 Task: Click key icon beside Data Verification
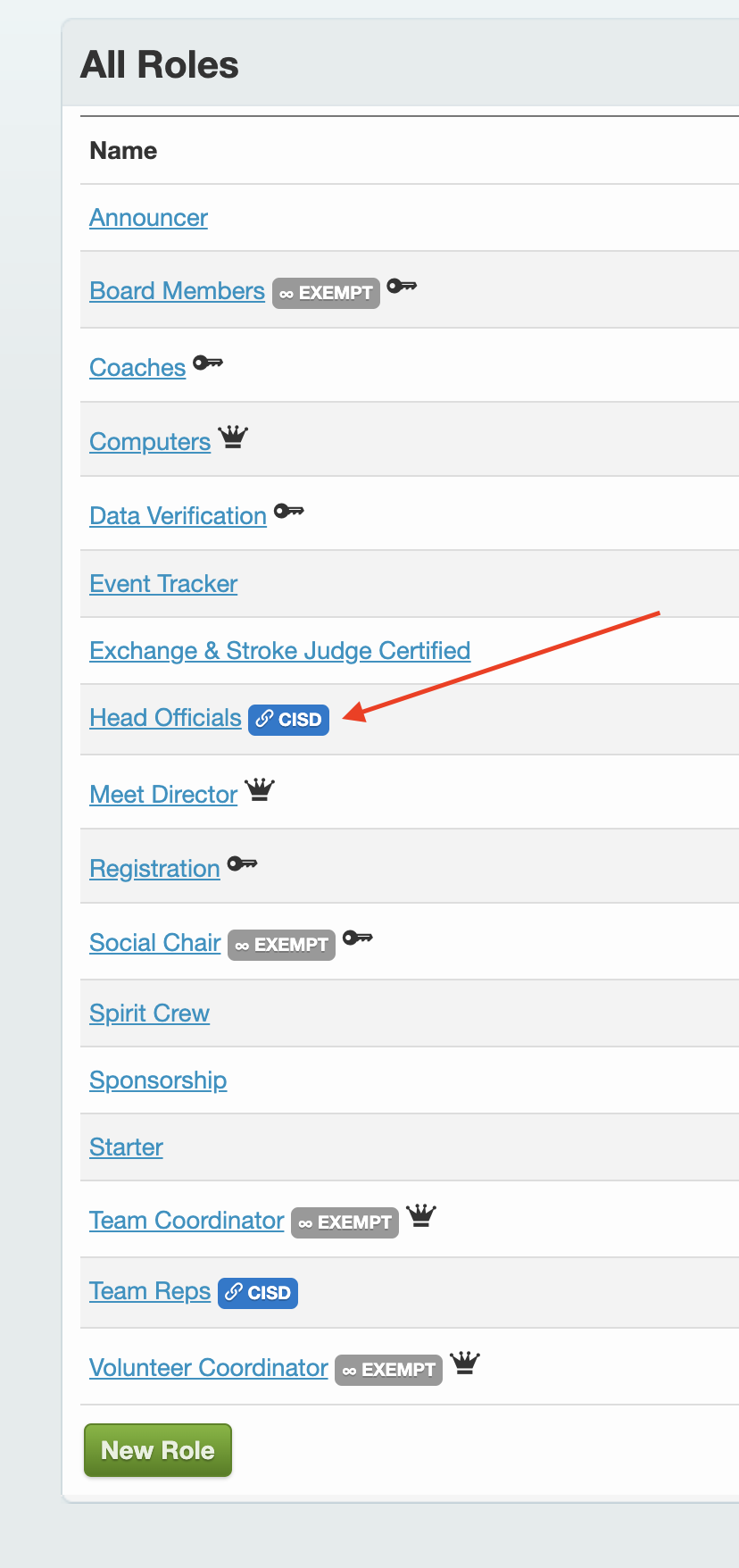click(289, 512)
